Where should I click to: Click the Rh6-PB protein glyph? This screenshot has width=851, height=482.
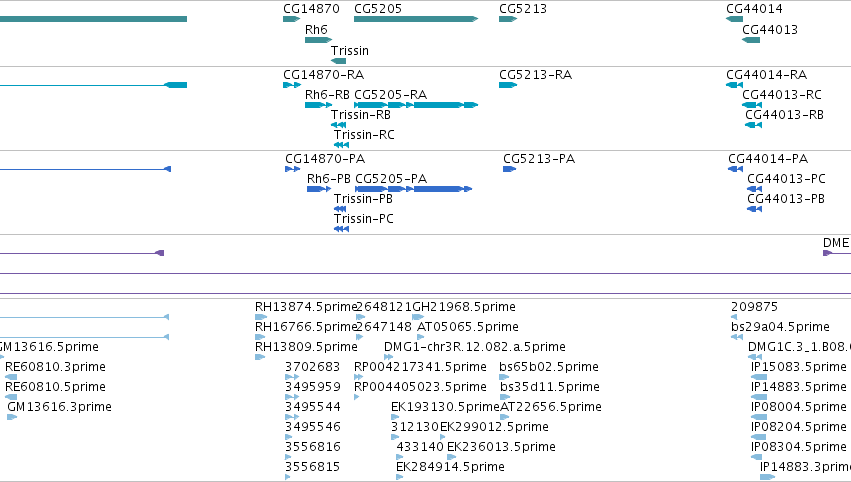click(319, 189)
